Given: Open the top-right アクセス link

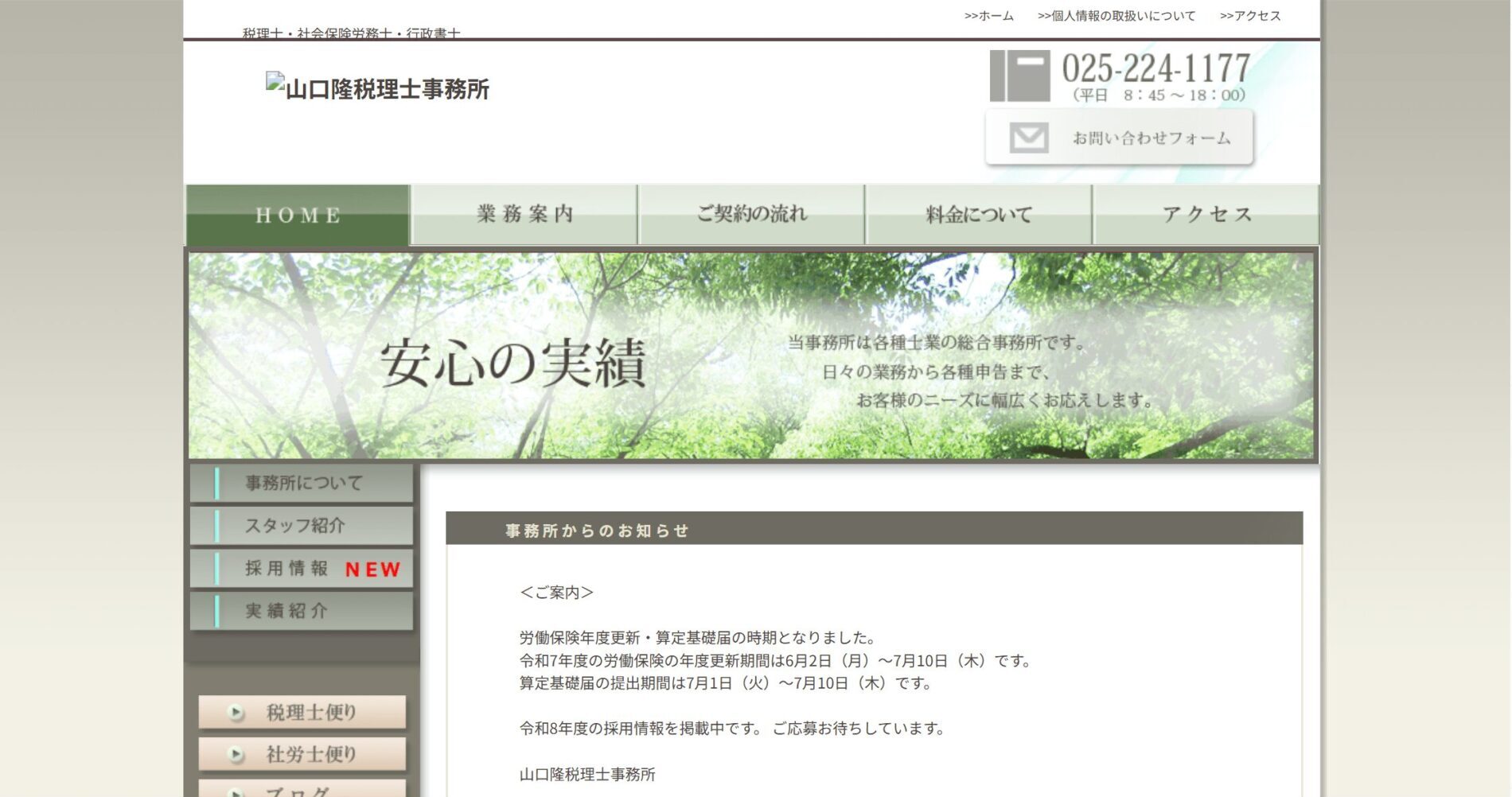Looking at the screenshot, I should 1250,16.
